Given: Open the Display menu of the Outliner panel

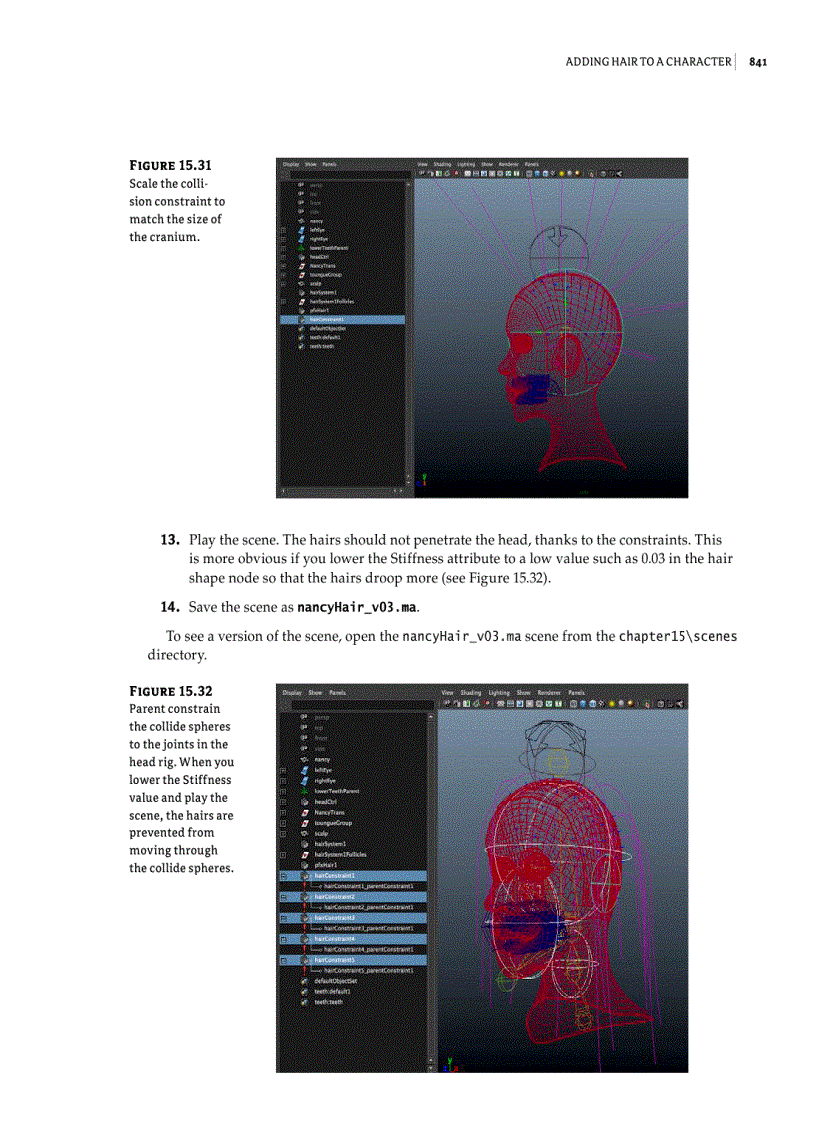Looking at the screenshot, I should tap(294, 694).
